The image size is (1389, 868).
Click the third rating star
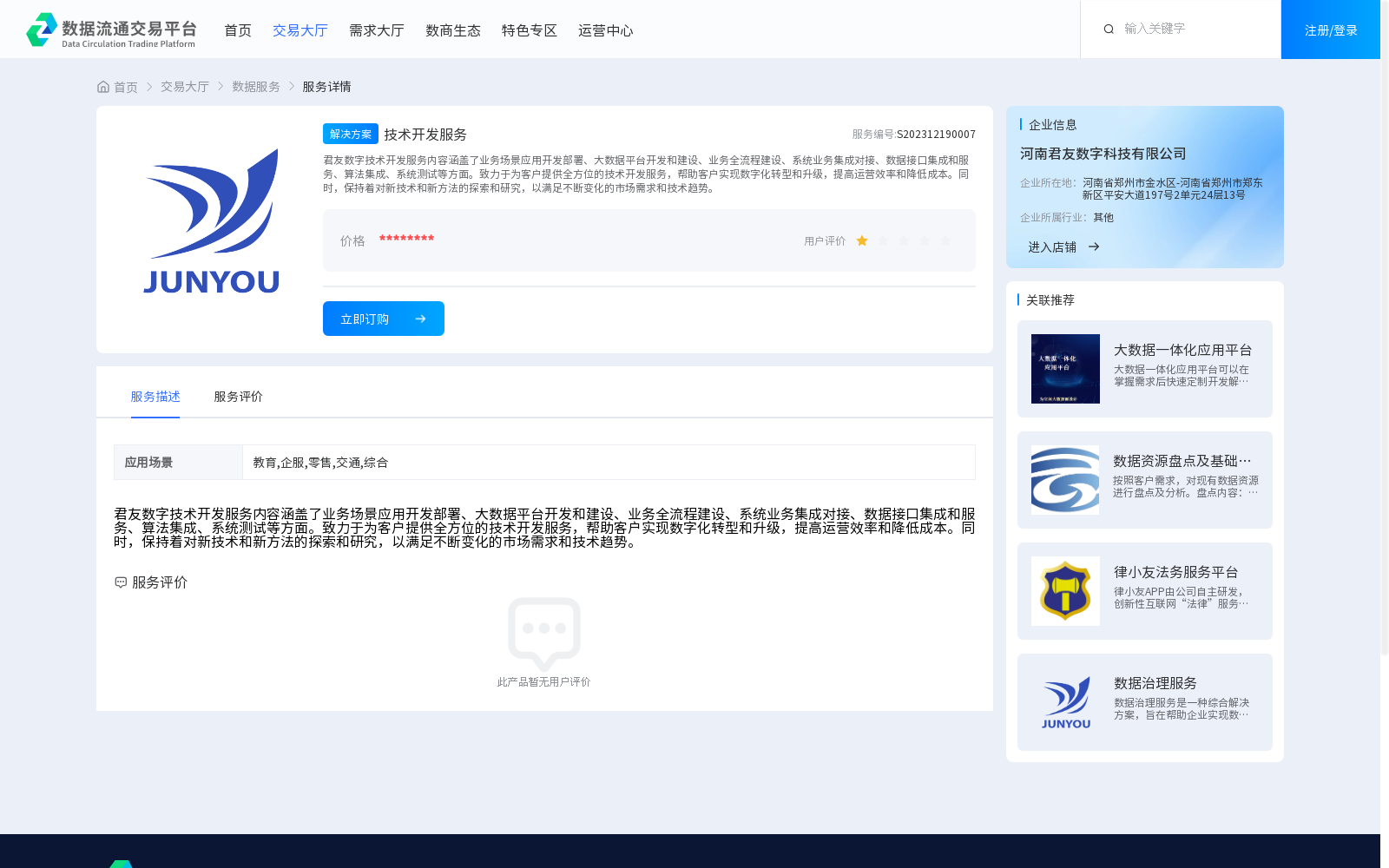coord(904,240)
